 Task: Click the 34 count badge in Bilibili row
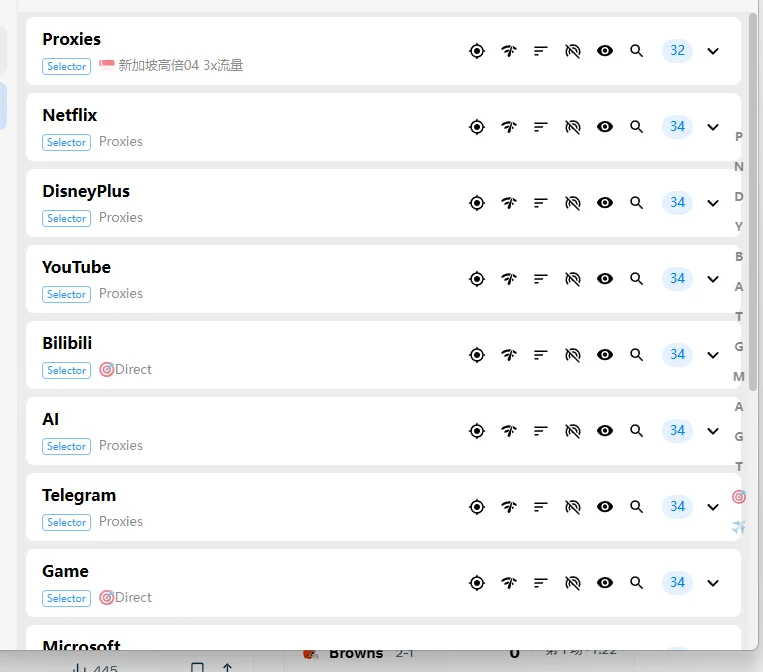[677, 355]
